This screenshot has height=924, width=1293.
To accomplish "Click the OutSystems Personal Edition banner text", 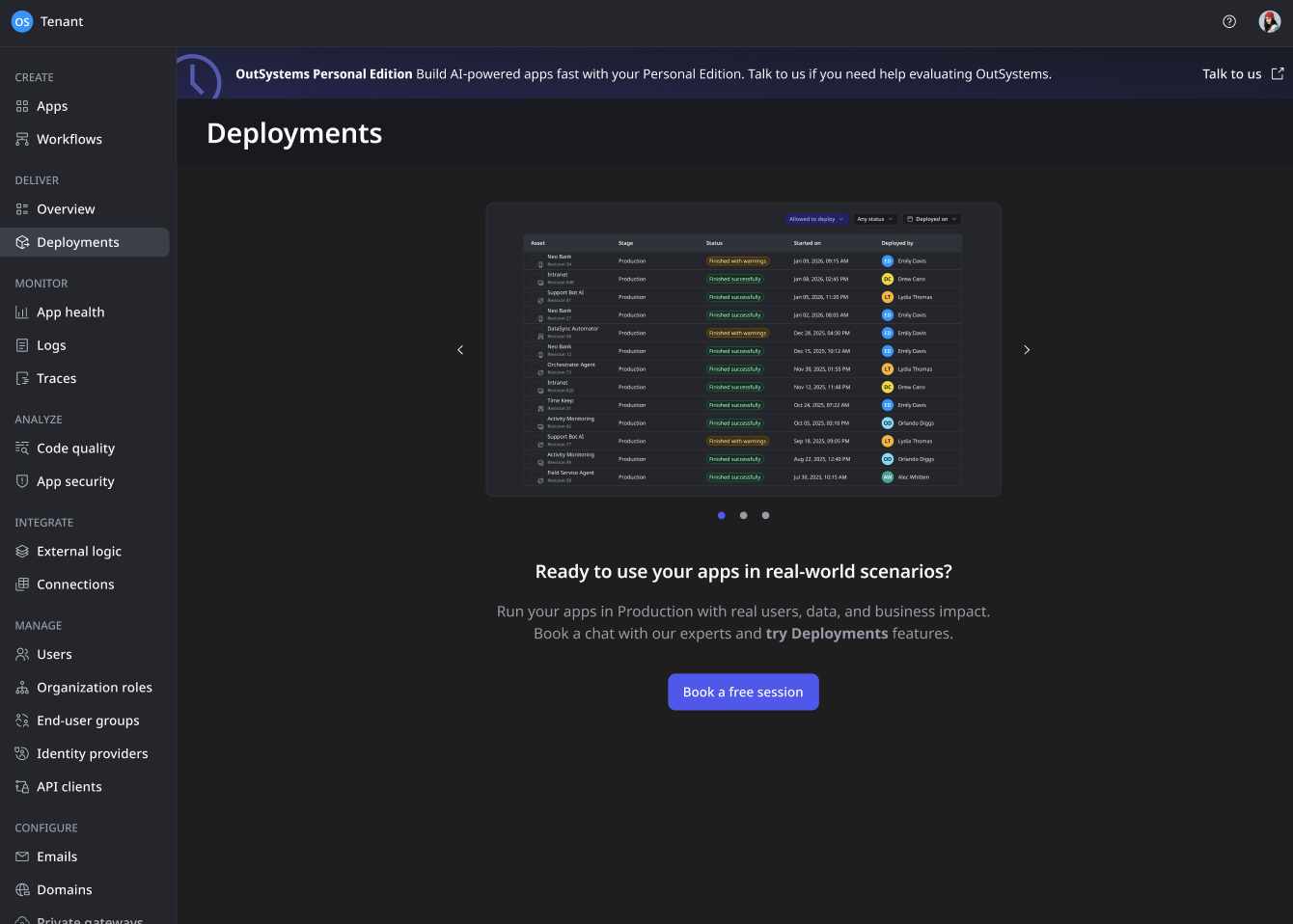I will 324,73.
